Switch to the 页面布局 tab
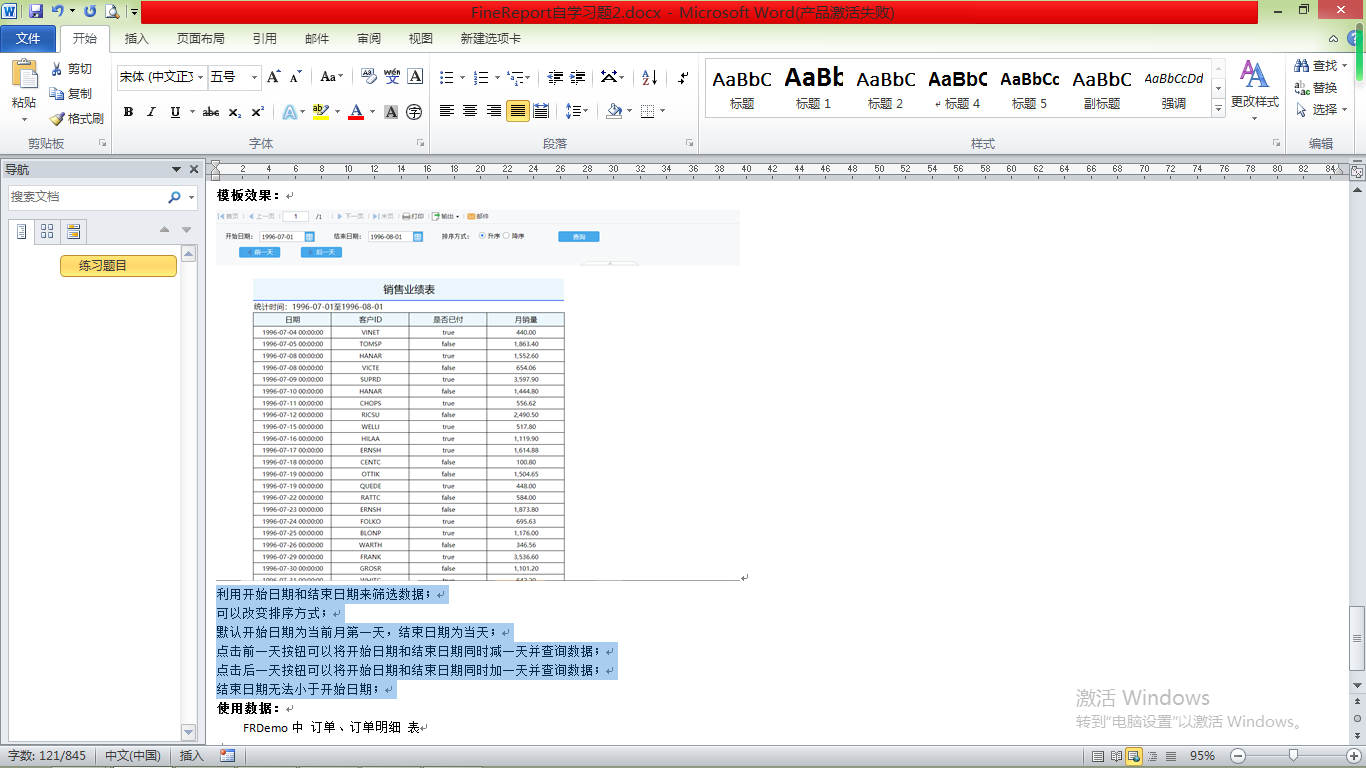Image resolution: width=1366 pixels, height=768 pixels. [200, 39]
